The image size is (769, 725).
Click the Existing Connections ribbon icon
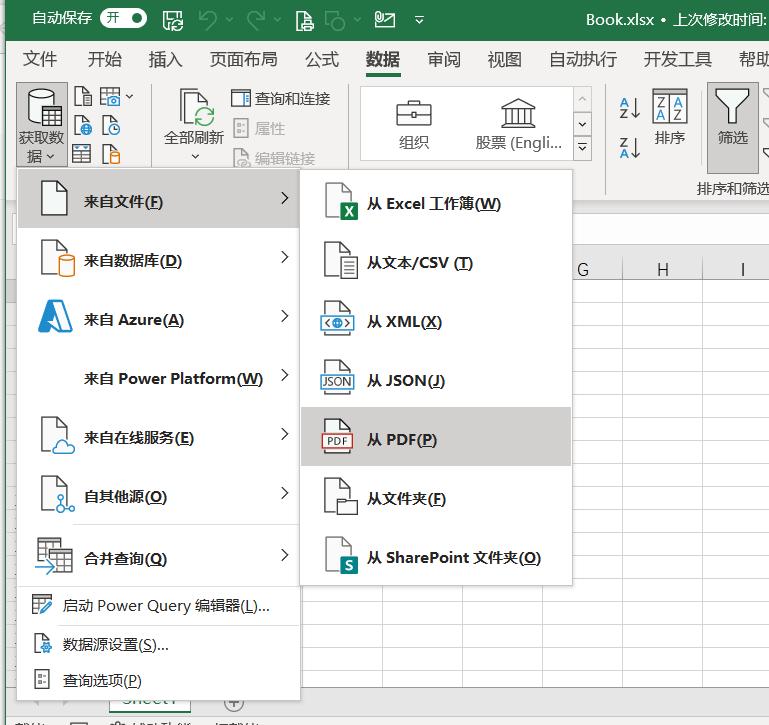pos(111,154)
